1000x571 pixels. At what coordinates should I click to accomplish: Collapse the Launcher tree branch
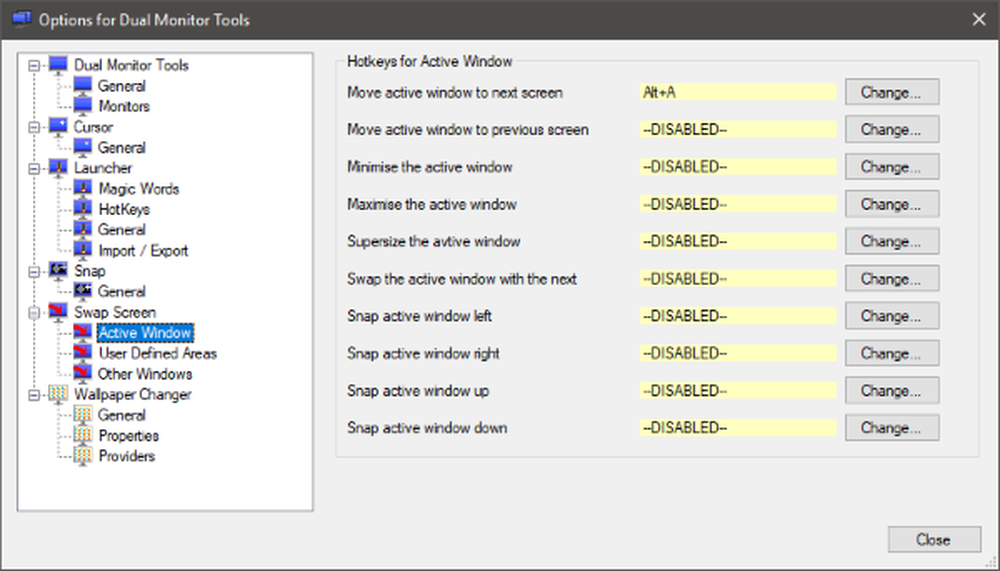tap(35, 168)
